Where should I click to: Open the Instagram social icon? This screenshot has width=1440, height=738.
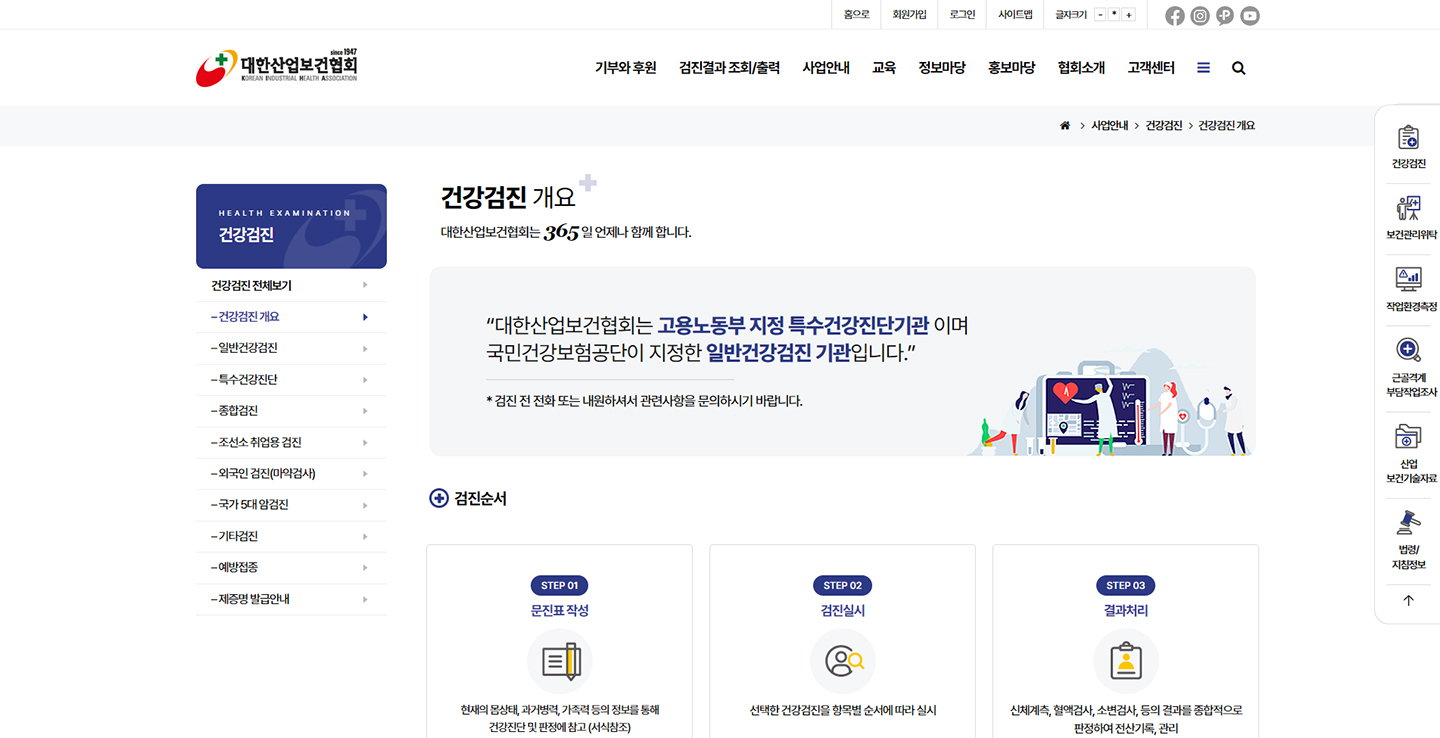pos(1200,16)
